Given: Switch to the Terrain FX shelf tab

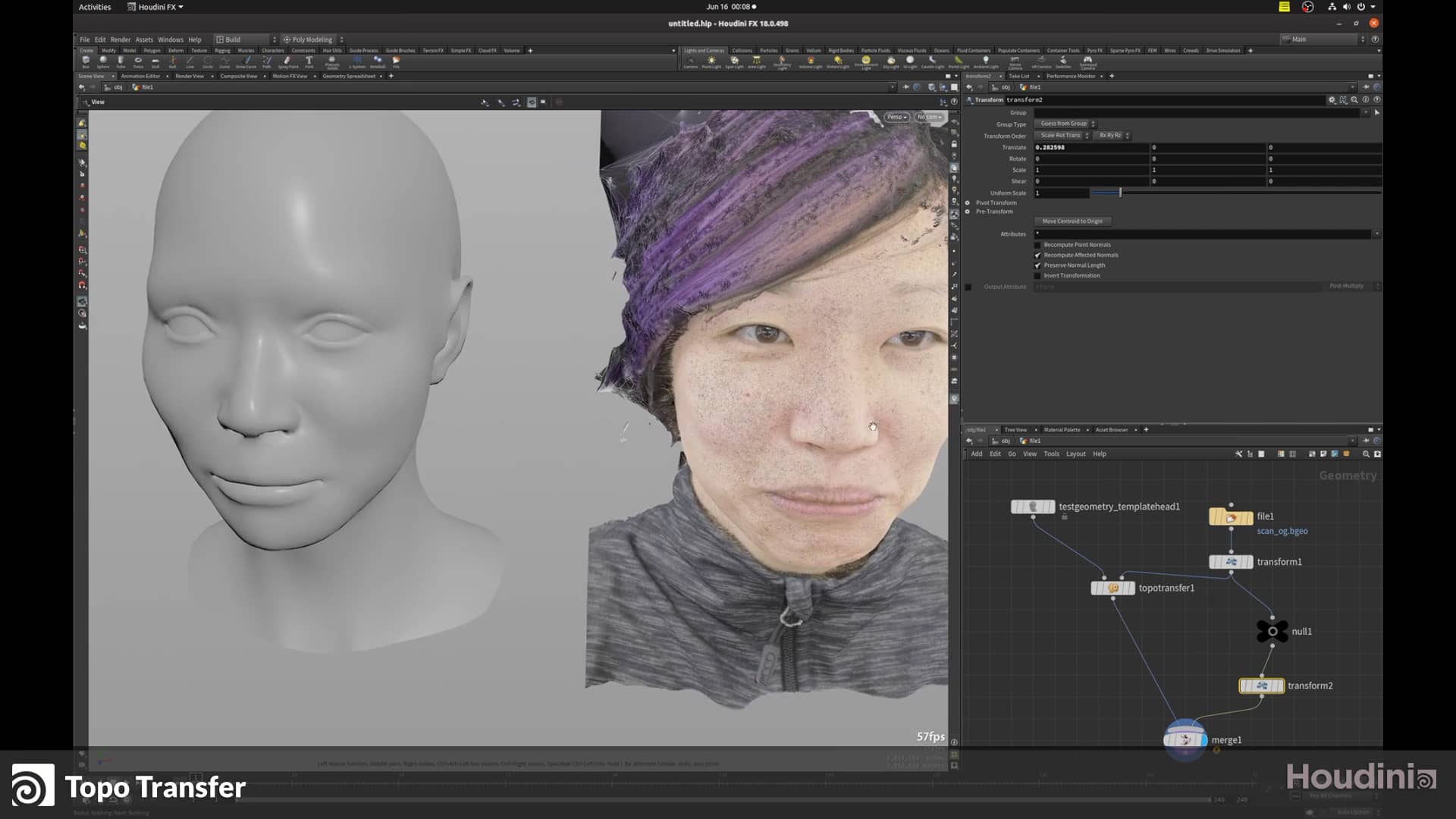Looking at the screenshot, I should (431, 50).
